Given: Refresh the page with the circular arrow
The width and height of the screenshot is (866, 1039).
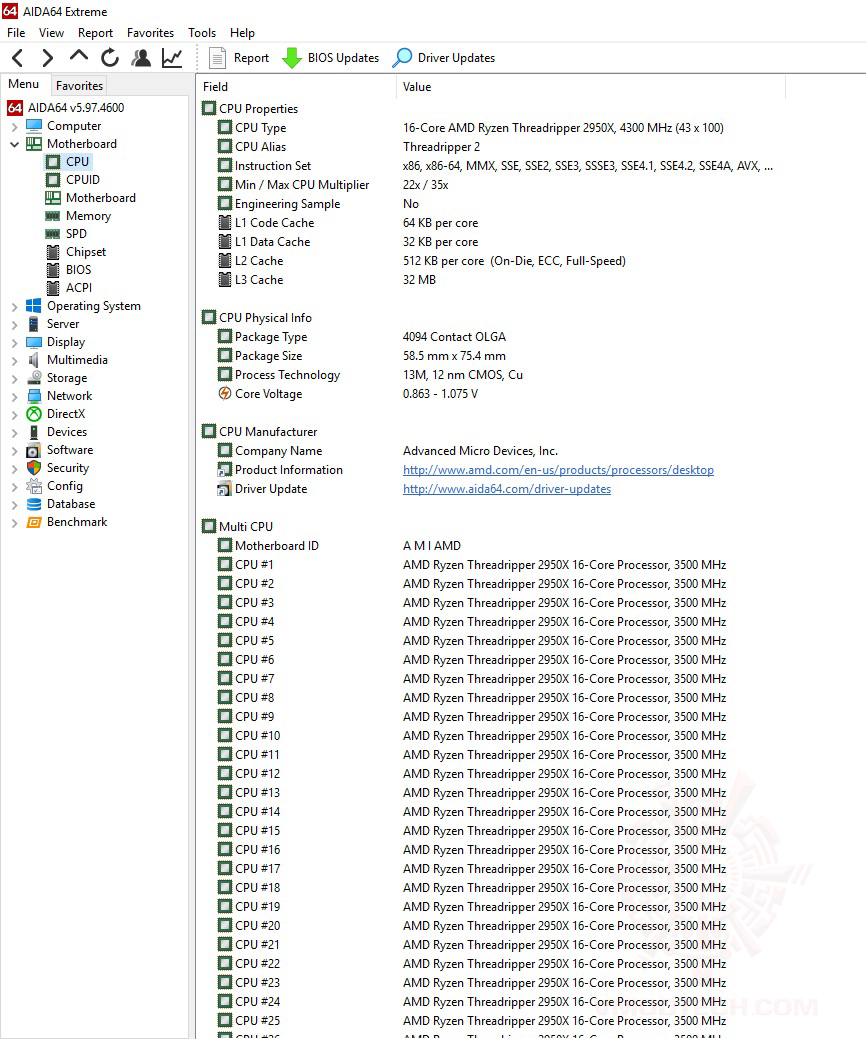Looking at the screenshot, I should click(110, 58).
